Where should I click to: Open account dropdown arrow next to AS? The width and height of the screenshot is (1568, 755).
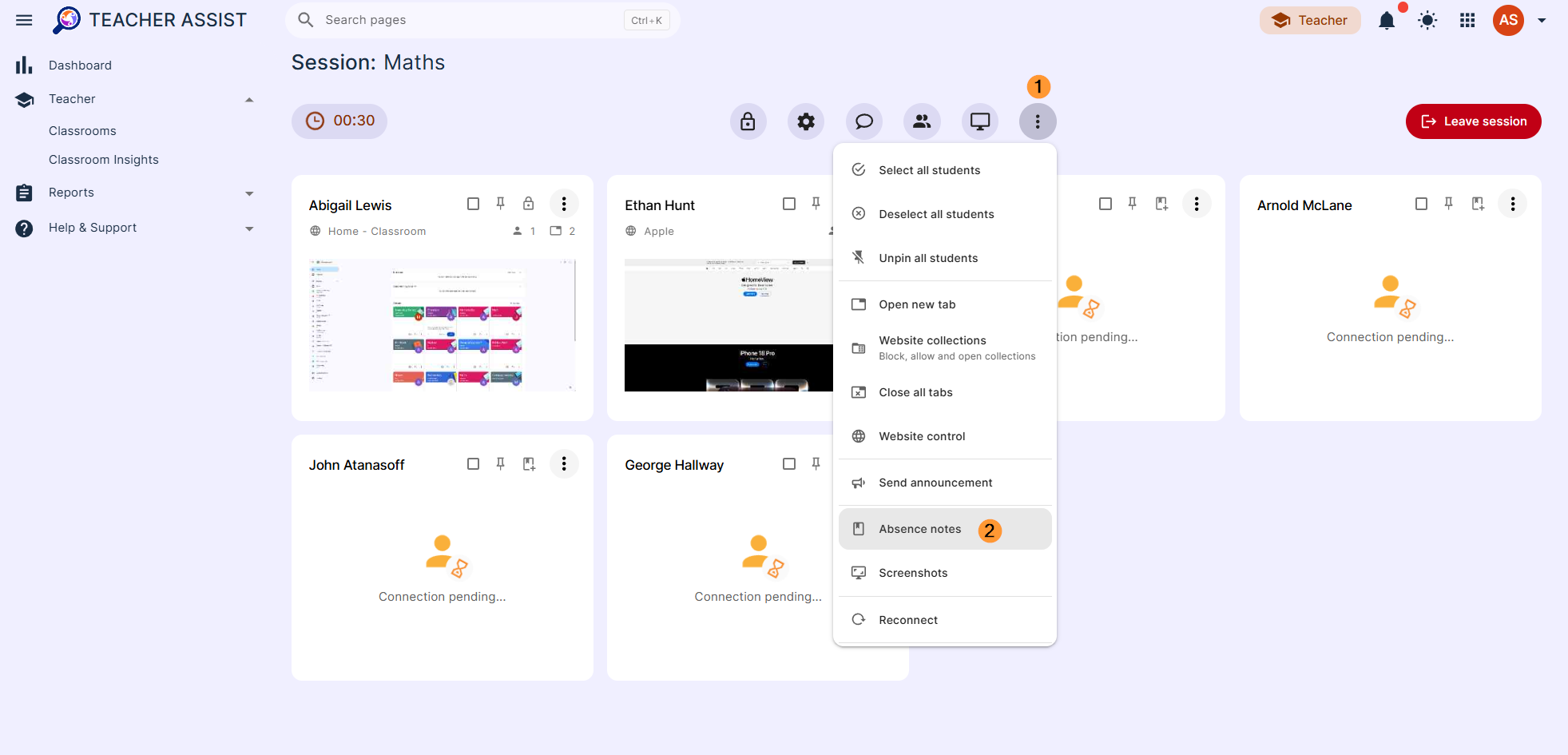[x=1542, y=21]
